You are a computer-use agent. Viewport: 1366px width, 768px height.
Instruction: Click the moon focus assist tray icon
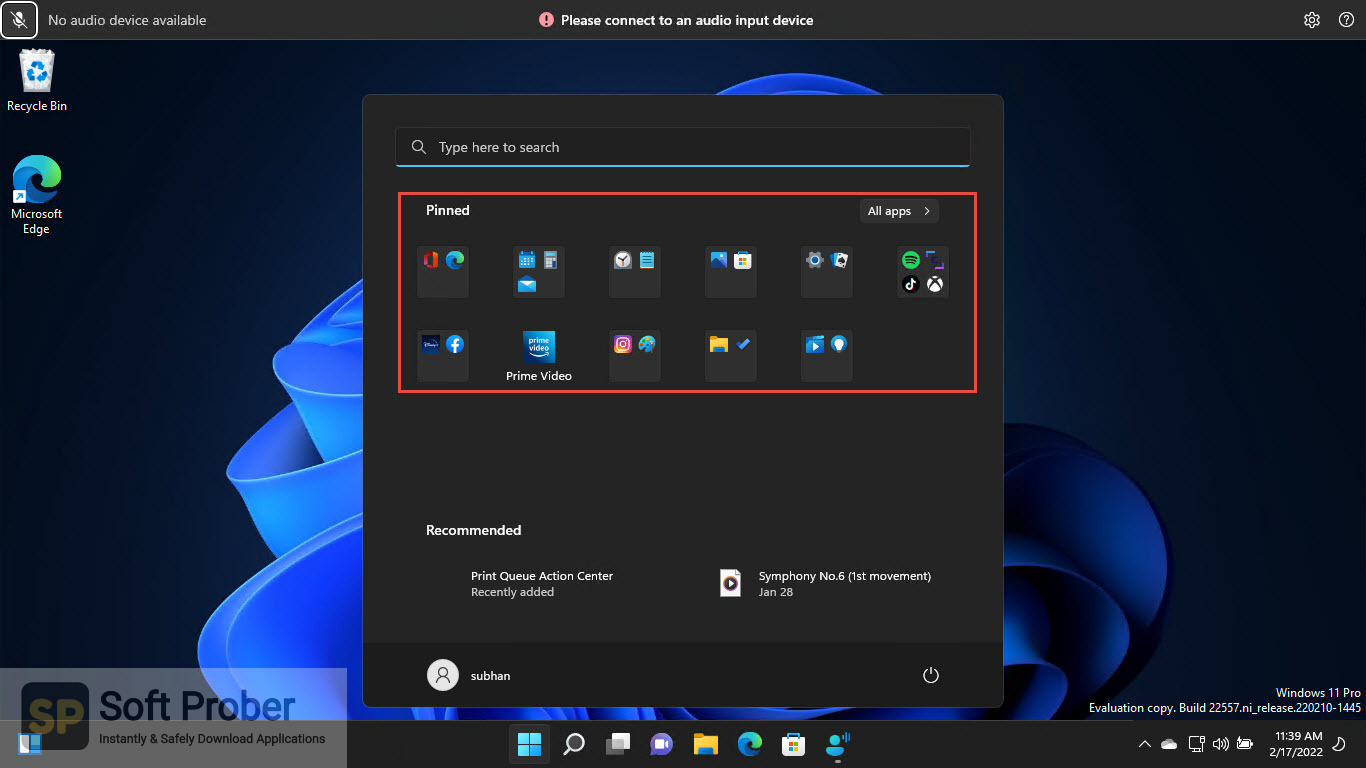coord(1339,744)
